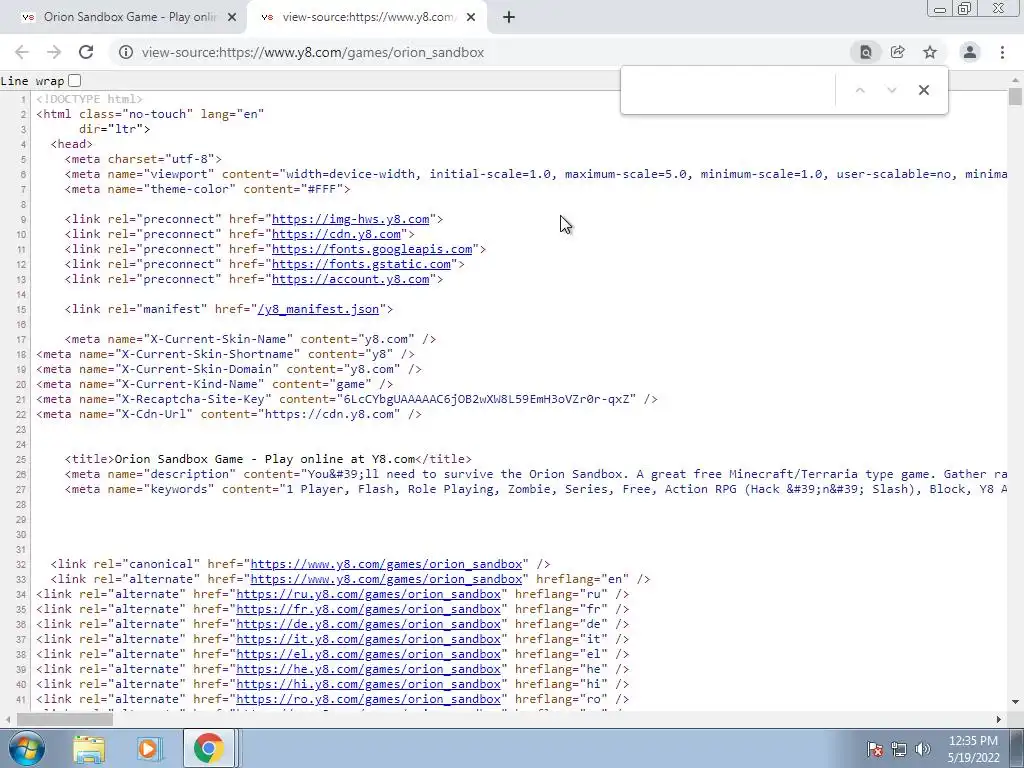Screen dimensions: 1024x768
Task: Click the horizontal scrollbar thumb
Action: coord(65,720)
